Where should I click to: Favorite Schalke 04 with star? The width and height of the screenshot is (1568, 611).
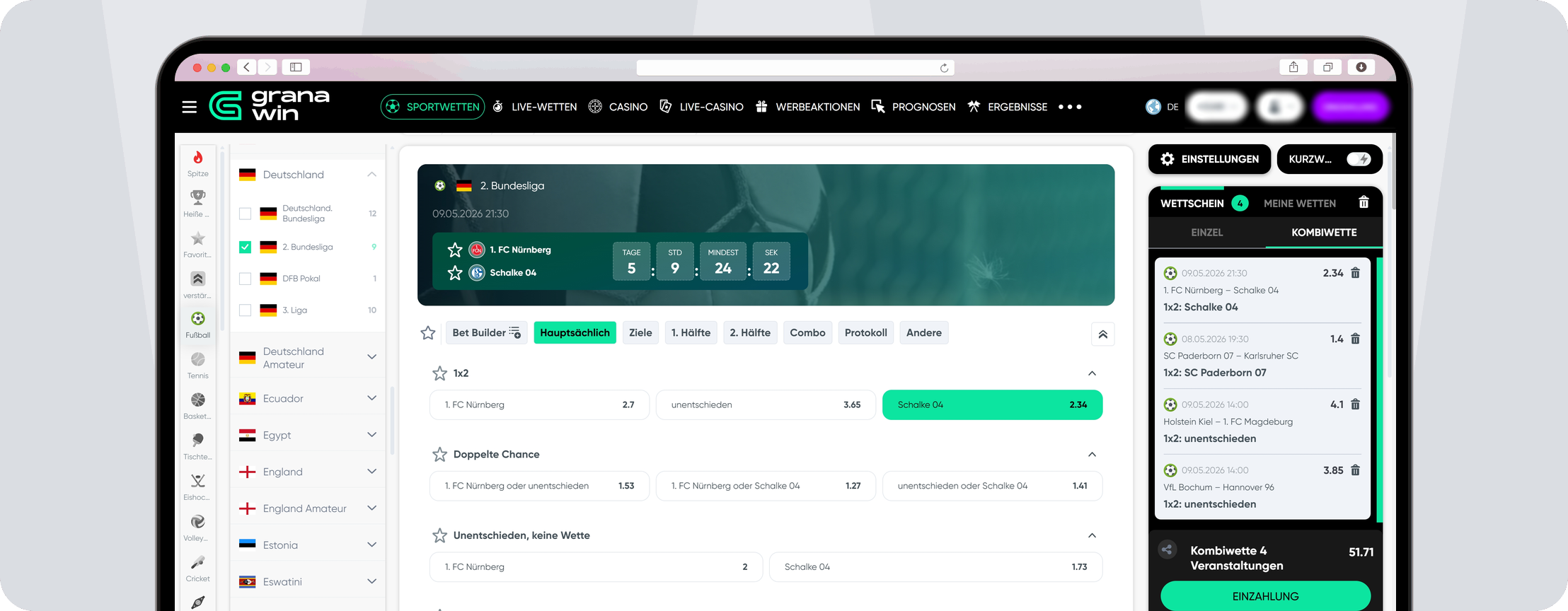pyautogui.click(x=455, y=272)
